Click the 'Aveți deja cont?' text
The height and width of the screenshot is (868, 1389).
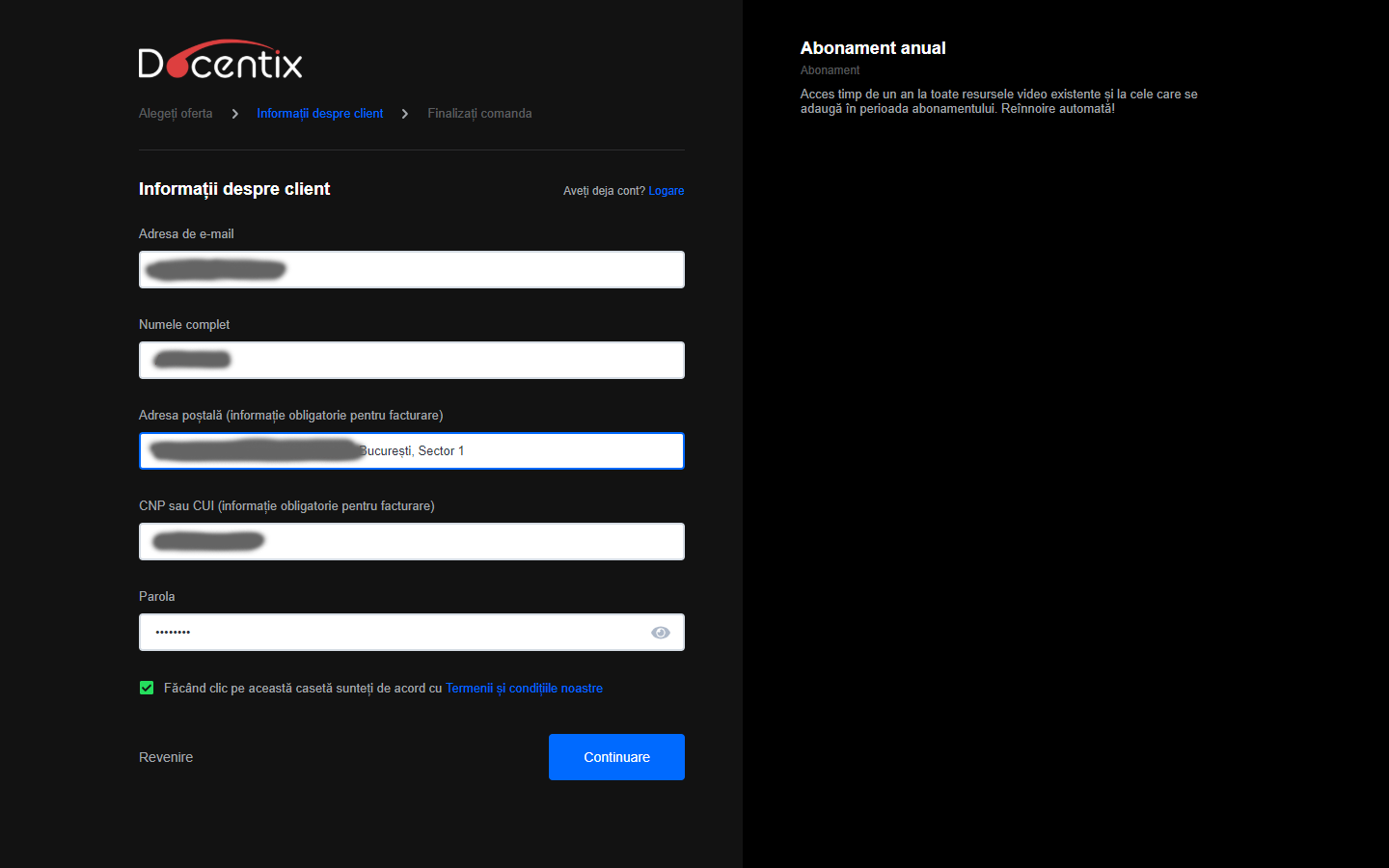[604, 191]
